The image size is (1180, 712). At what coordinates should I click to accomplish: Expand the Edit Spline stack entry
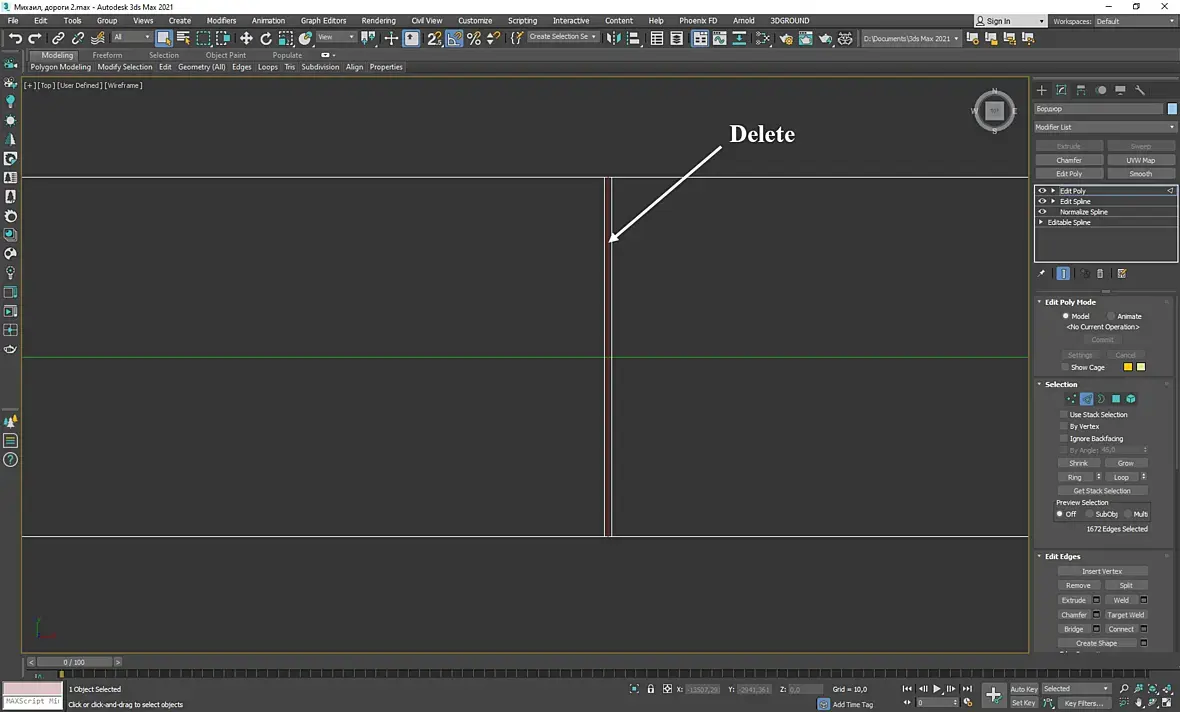[x=1053, y=202]
